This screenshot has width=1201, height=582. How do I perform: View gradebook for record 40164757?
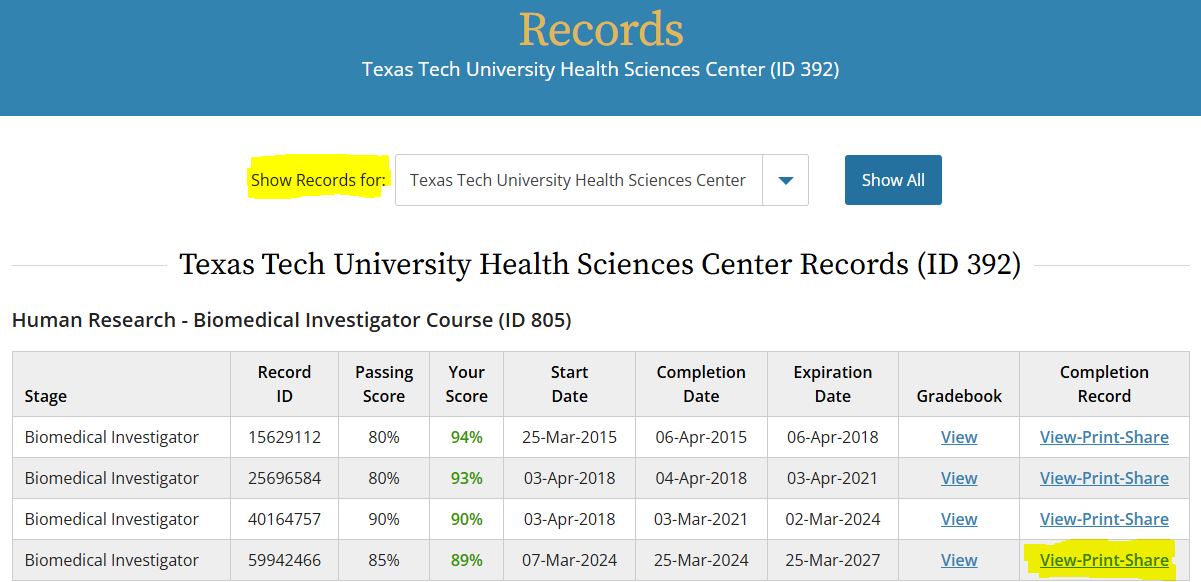959,519
